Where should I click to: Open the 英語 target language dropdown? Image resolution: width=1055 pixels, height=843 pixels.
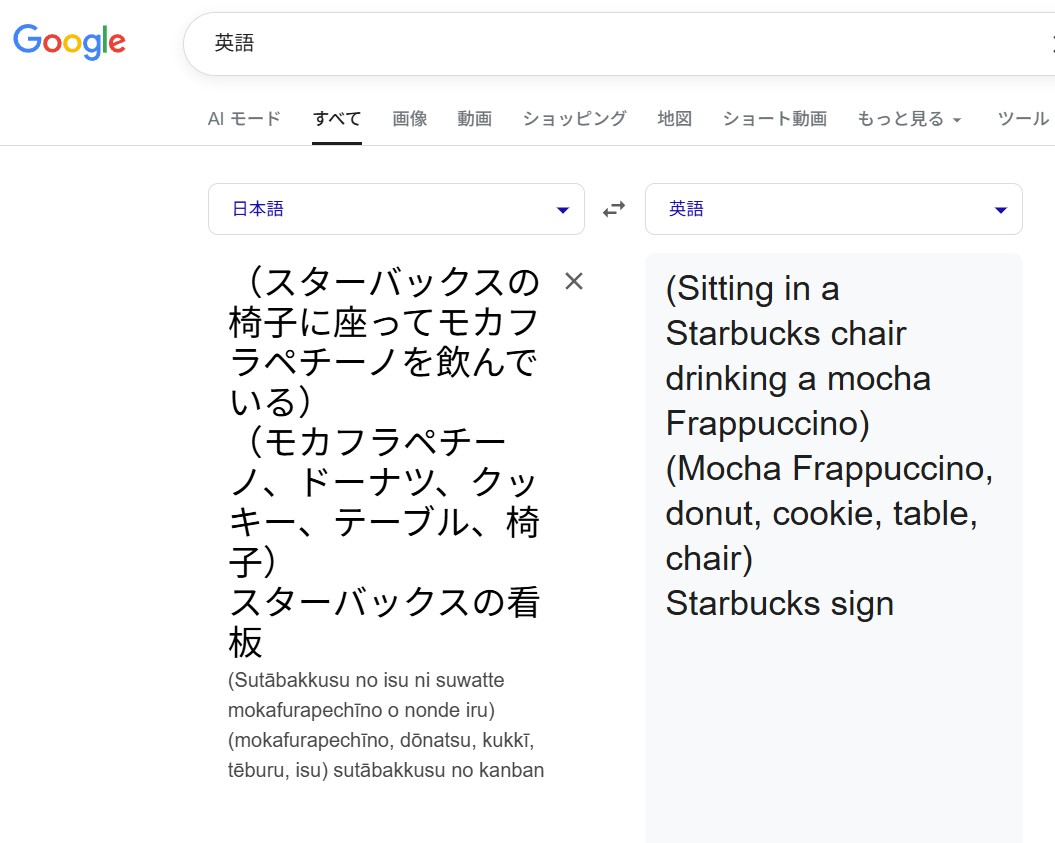click(833, 209)
